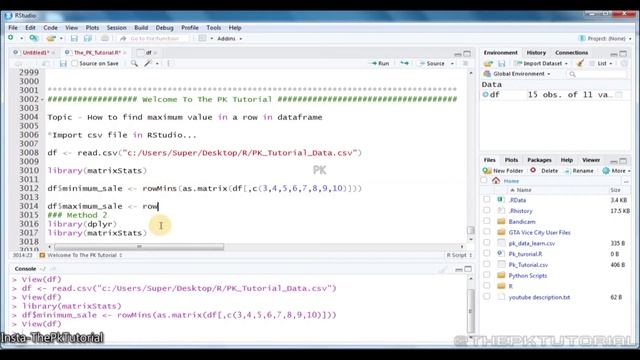
Task: Click the Refresh icon in Environment pane
Action: coord(624,63)
